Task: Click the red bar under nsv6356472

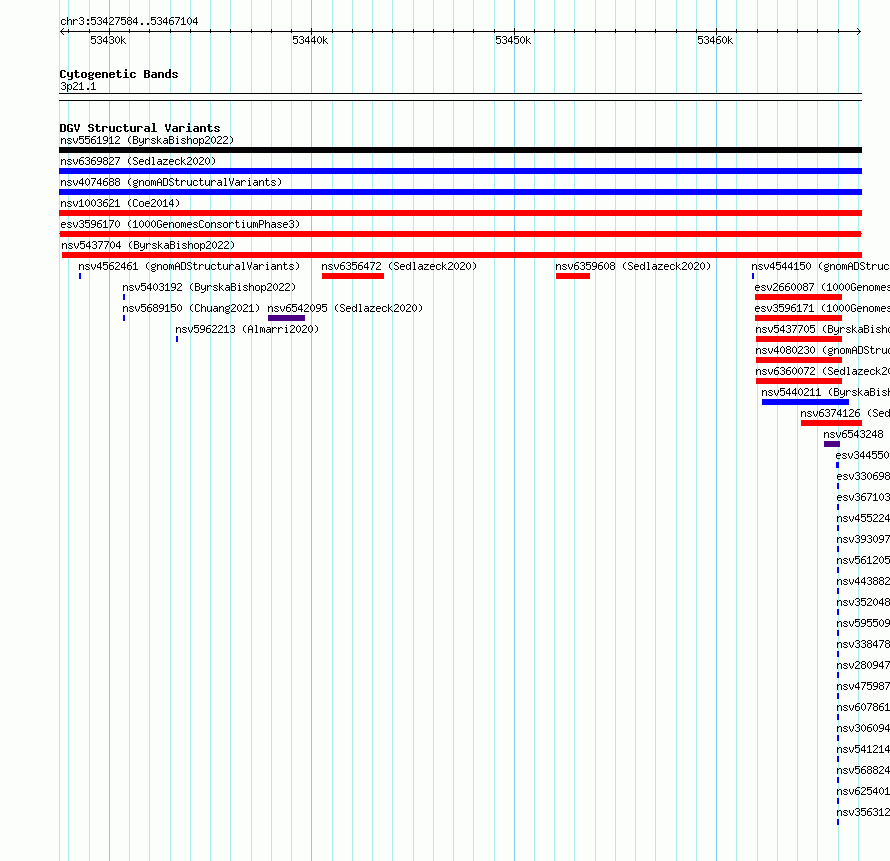Action: click(x=353, y=276)
